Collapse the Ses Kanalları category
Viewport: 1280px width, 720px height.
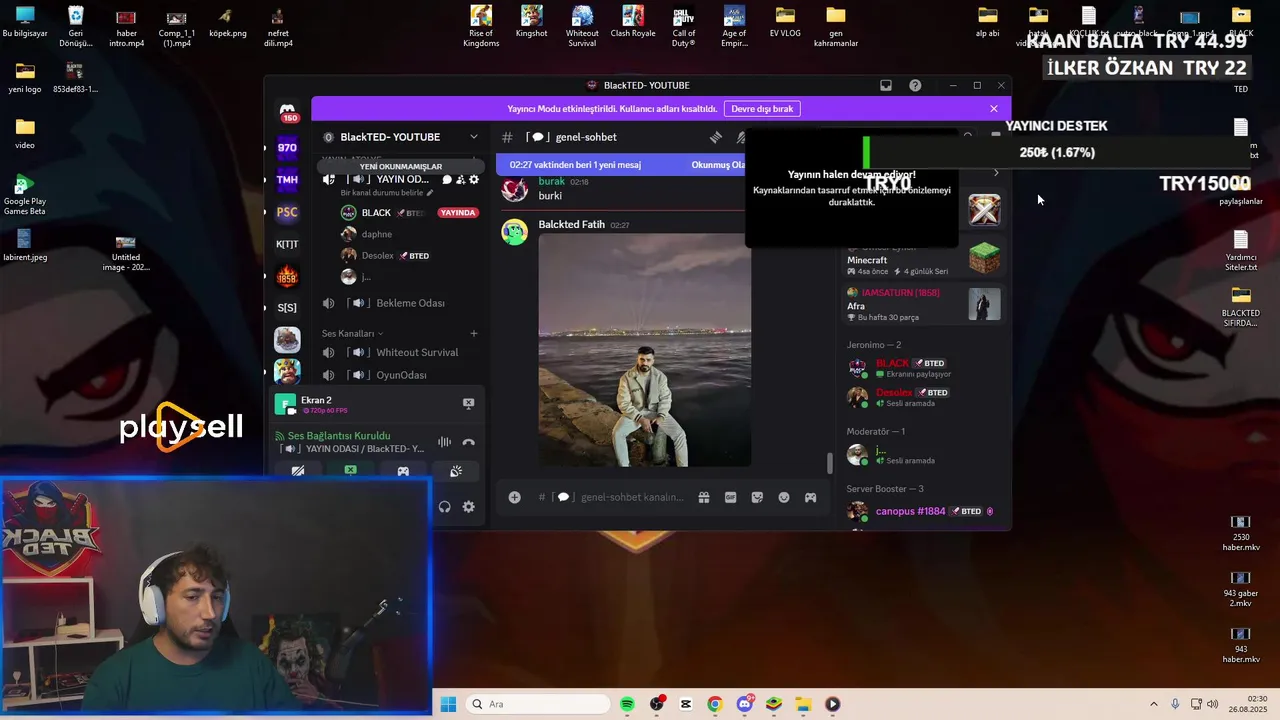click(x=352, y=333)
